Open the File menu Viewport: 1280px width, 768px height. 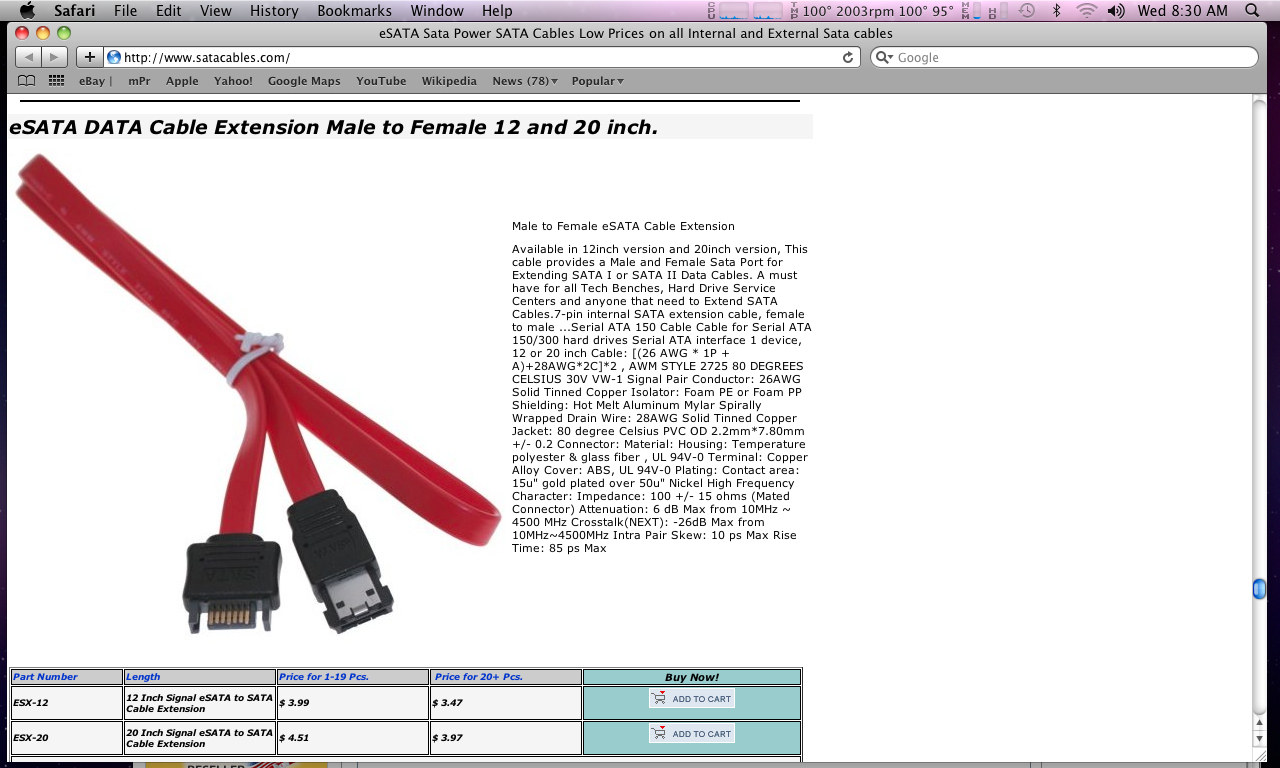125,11
